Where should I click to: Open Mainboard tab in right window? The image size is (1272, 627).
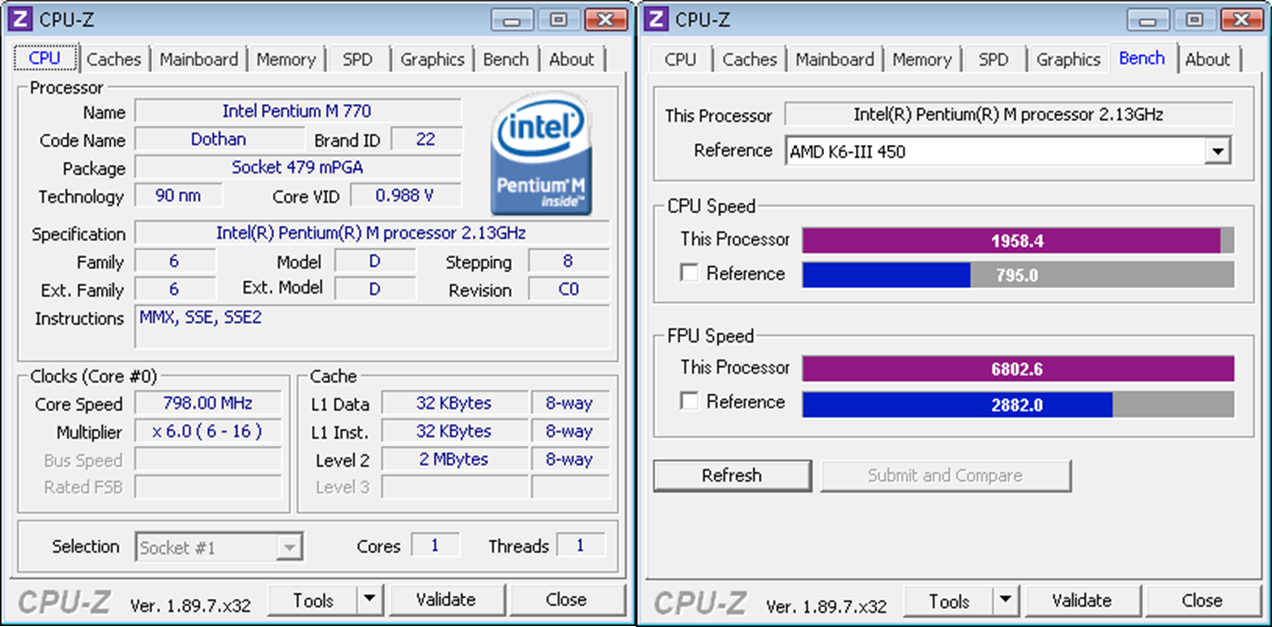coord(835,59)
